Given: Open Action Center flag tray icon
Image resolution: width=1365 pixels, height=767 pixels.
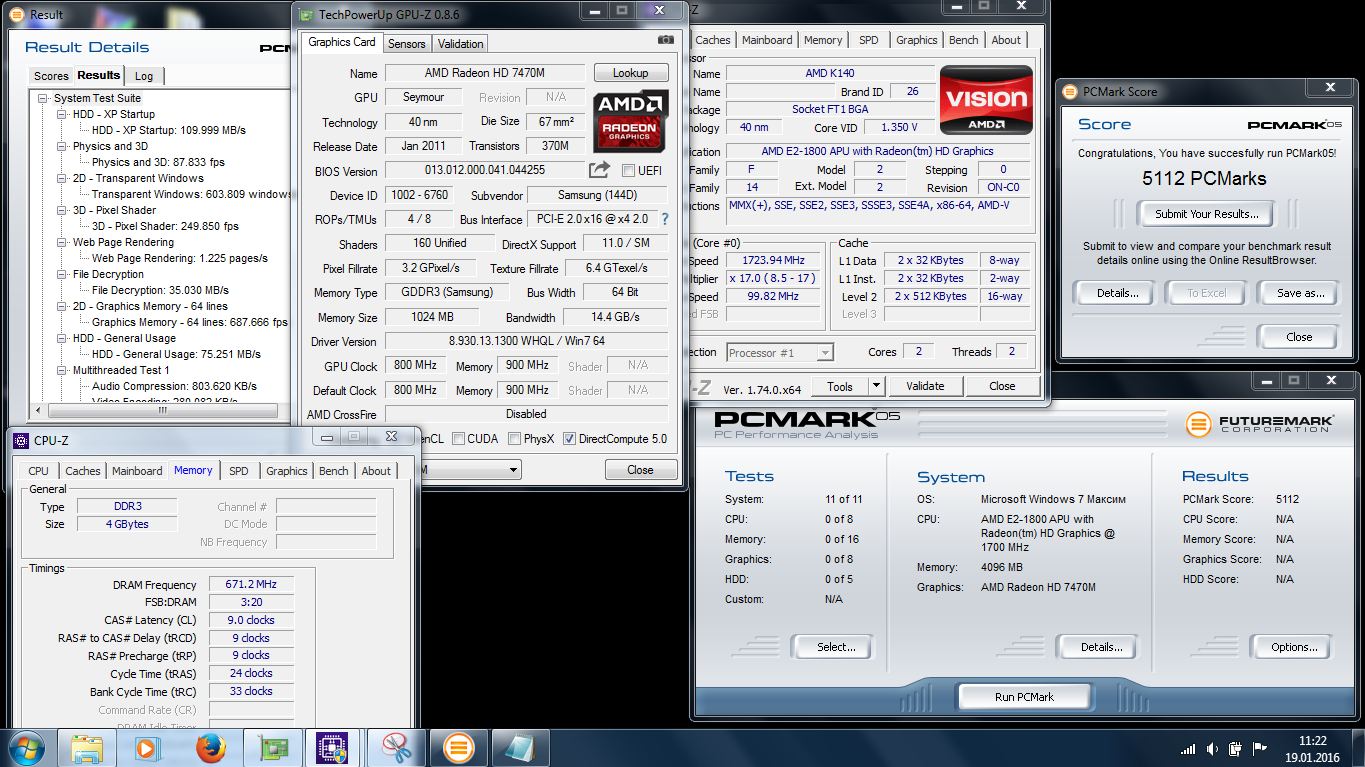Looking at the screenshot, I should click(x=1260, y=749).
